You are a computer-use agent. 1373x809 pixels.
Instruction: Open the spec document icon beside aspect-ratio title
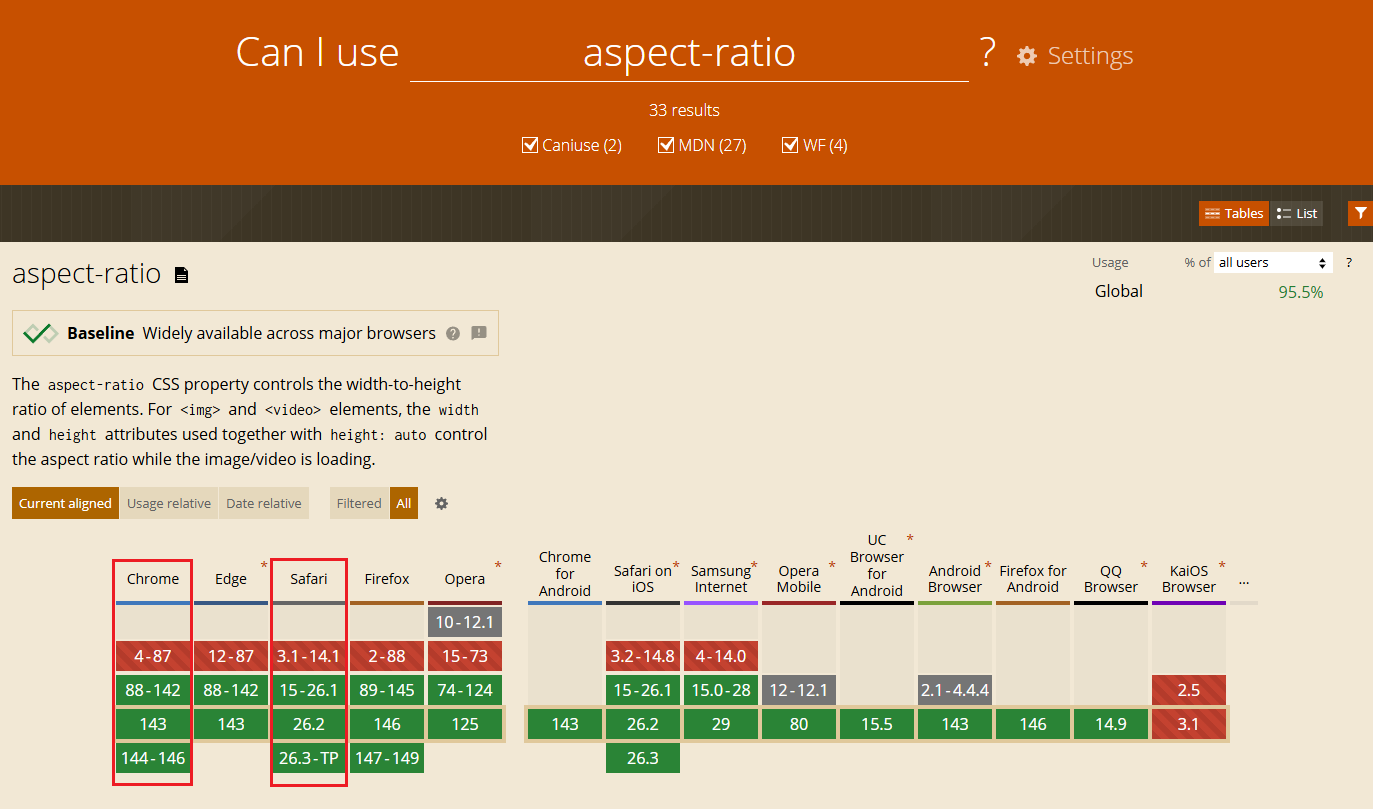(x=181, y=275)
